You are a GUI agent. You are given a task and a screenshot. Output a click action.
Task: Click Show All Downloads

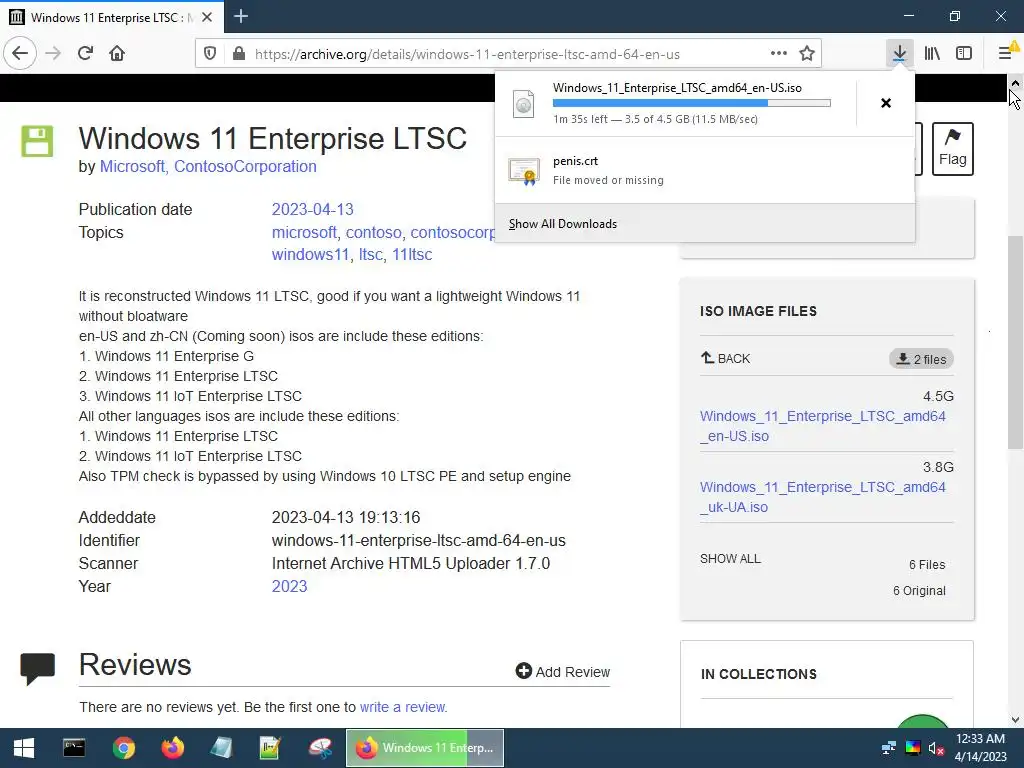(x=563, y=224)
